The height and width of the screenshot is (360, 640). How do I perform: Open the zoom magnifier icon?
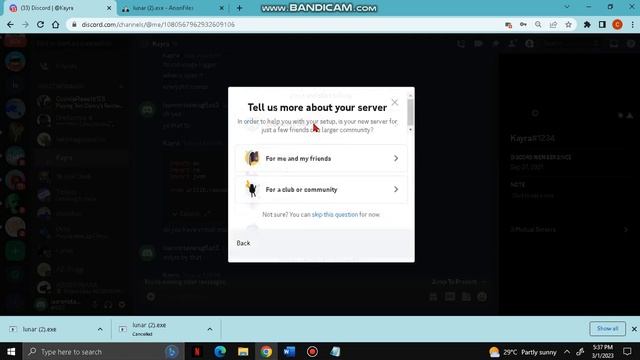[538, 24]
